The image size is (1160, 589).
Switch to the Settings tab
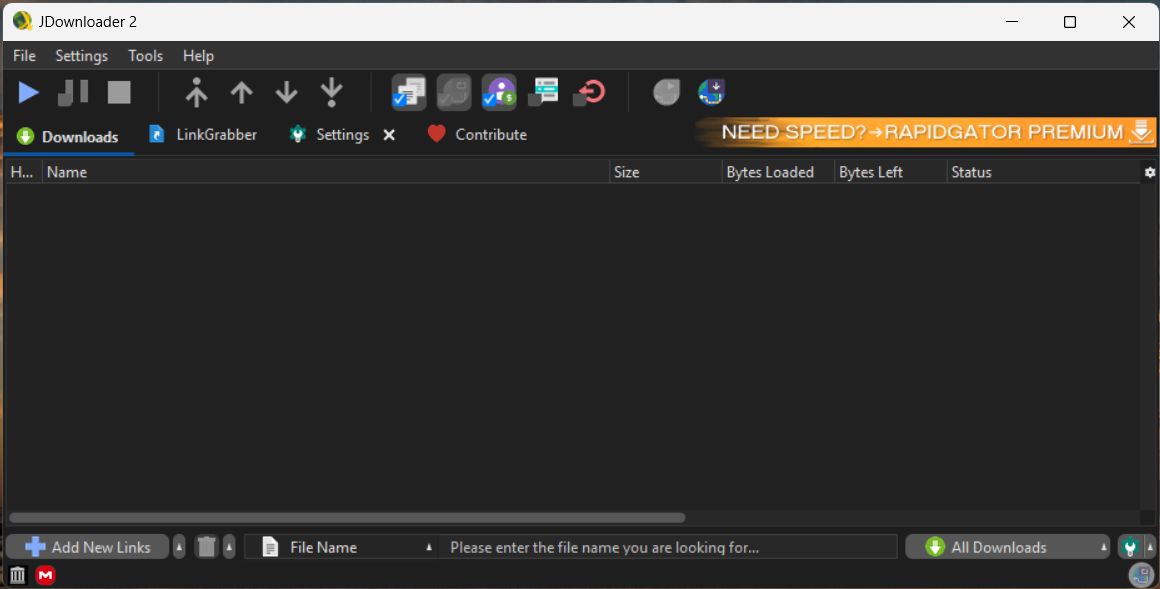[329, 135]
